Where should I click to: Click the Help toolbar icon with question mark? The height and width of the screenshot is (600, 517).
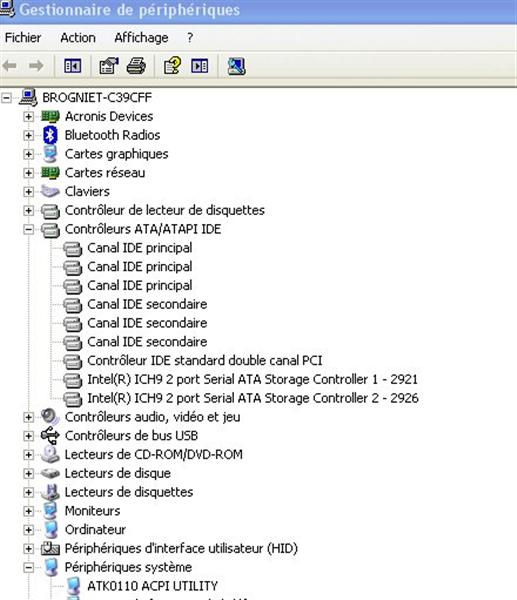[x=173, y=66]
